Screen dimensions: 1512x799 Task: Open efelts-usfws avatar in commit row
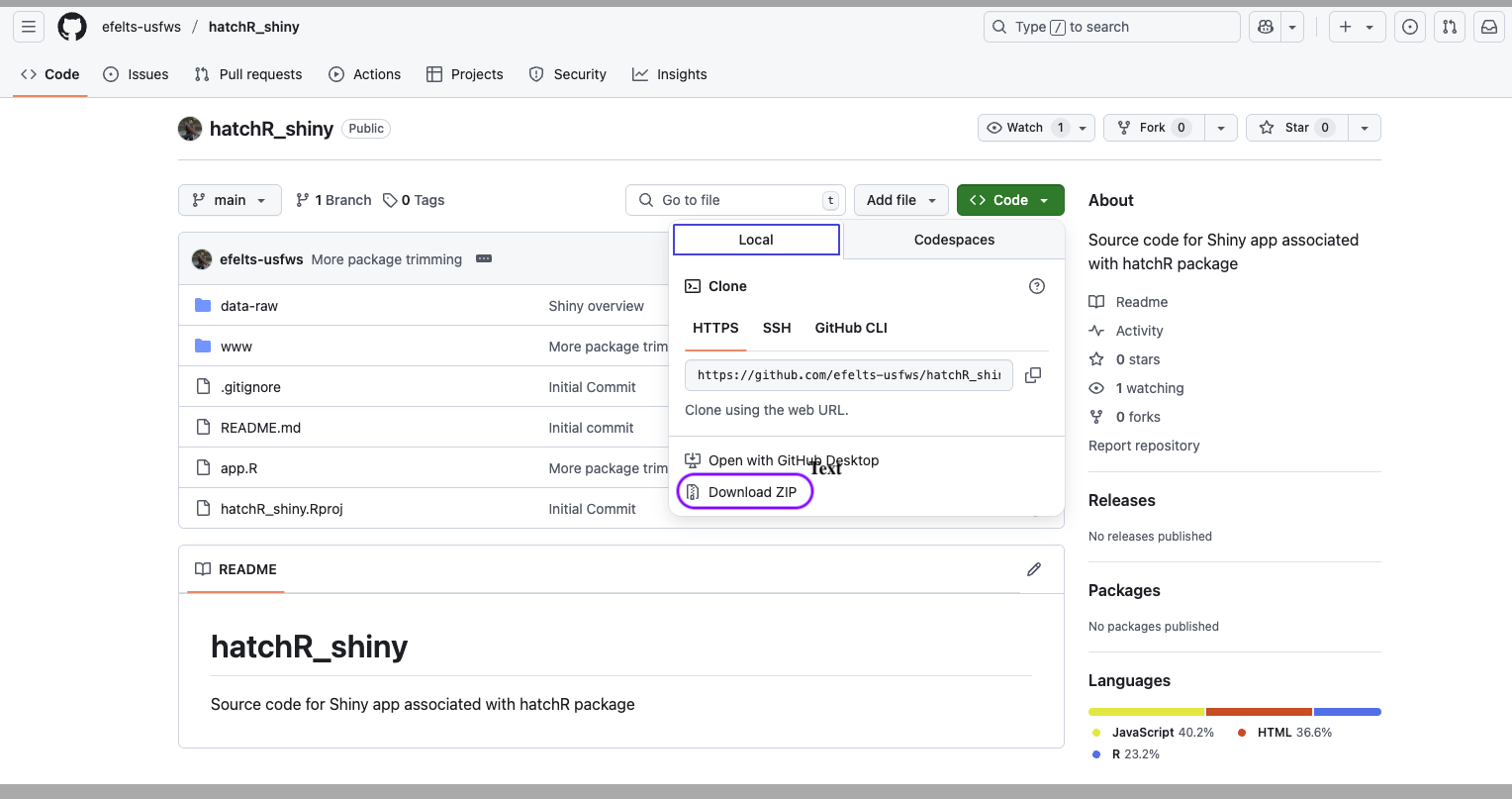coord(202,259)
